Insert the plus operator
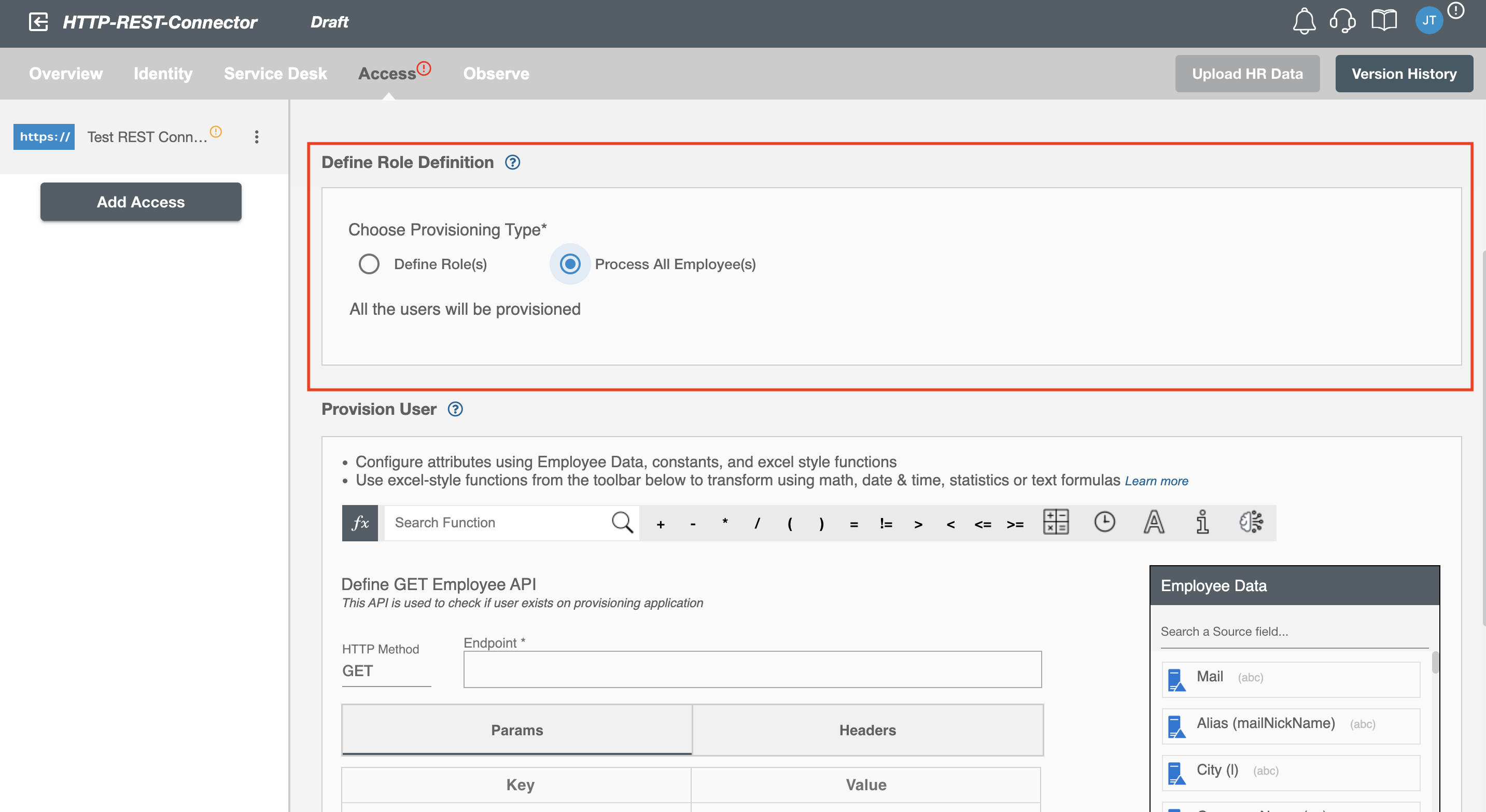This screenshot has height=812, width=1486. coord(661,524)
